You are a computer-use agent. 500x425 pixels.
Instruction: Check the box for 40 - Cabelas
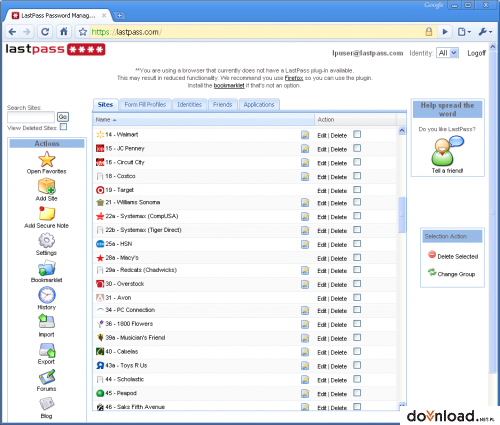357,351
